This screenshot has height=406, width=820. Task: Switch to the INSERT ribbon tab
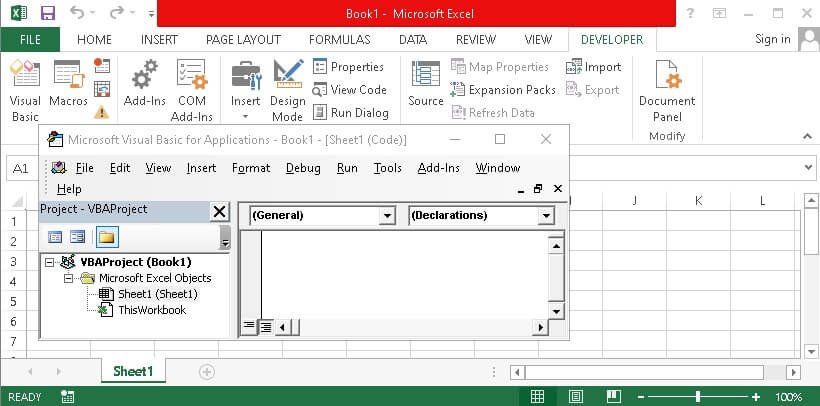[x=159, y=39]
